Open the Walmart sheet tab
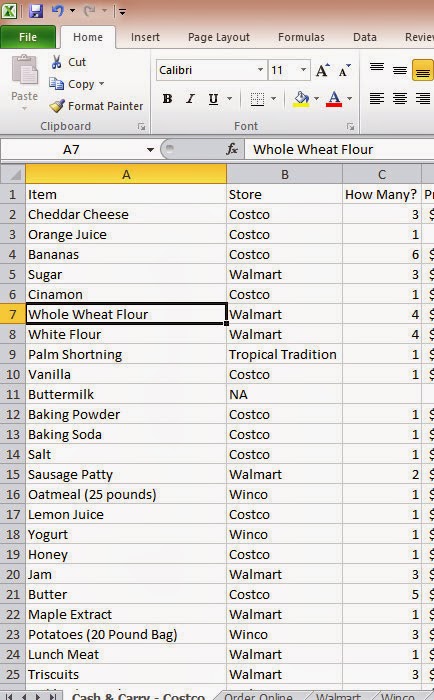 click(338, 696)
